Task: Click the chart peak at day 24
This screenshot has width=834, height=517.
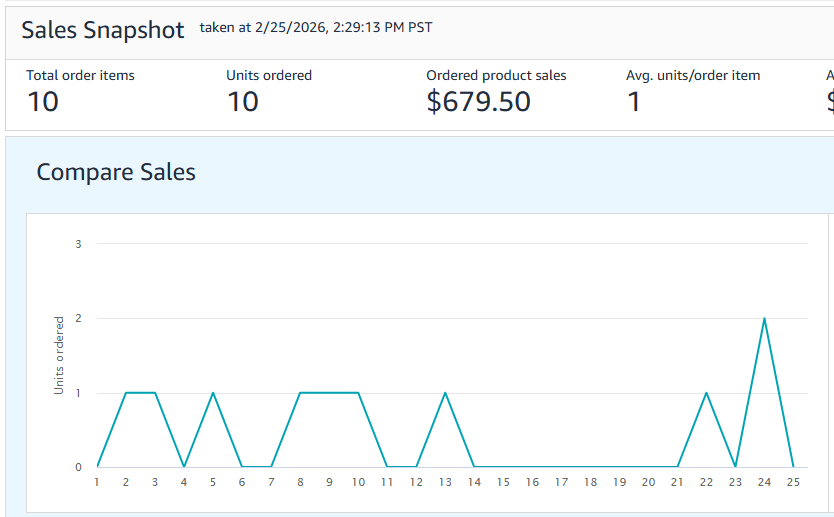Action: tap(764, 318)
